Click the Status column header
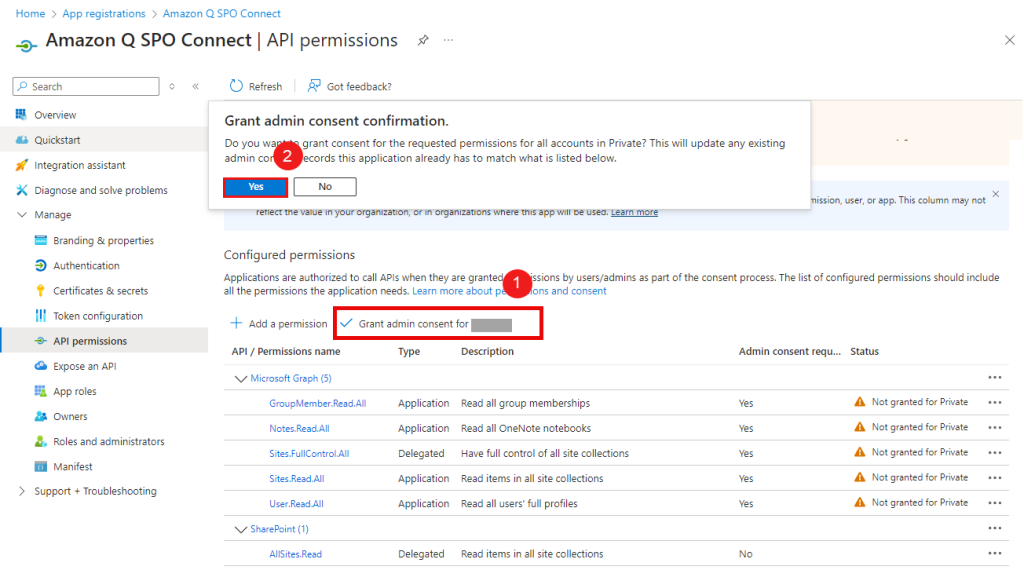Screen dimensions: 1024x581 pos(864,351)
